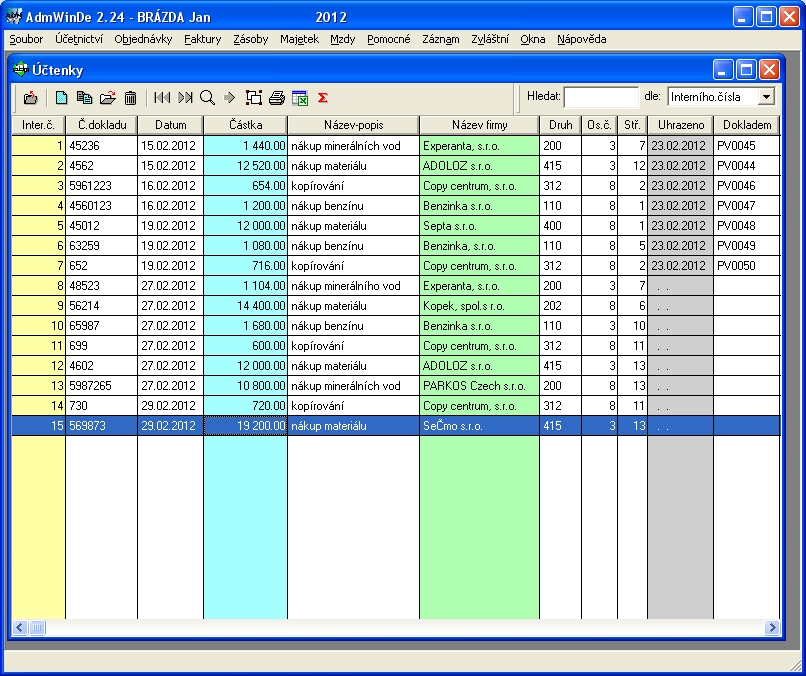806x676 pixels.
Task: Open the 'dle' Interního.čísla dropdown
Action: (766, 97)
